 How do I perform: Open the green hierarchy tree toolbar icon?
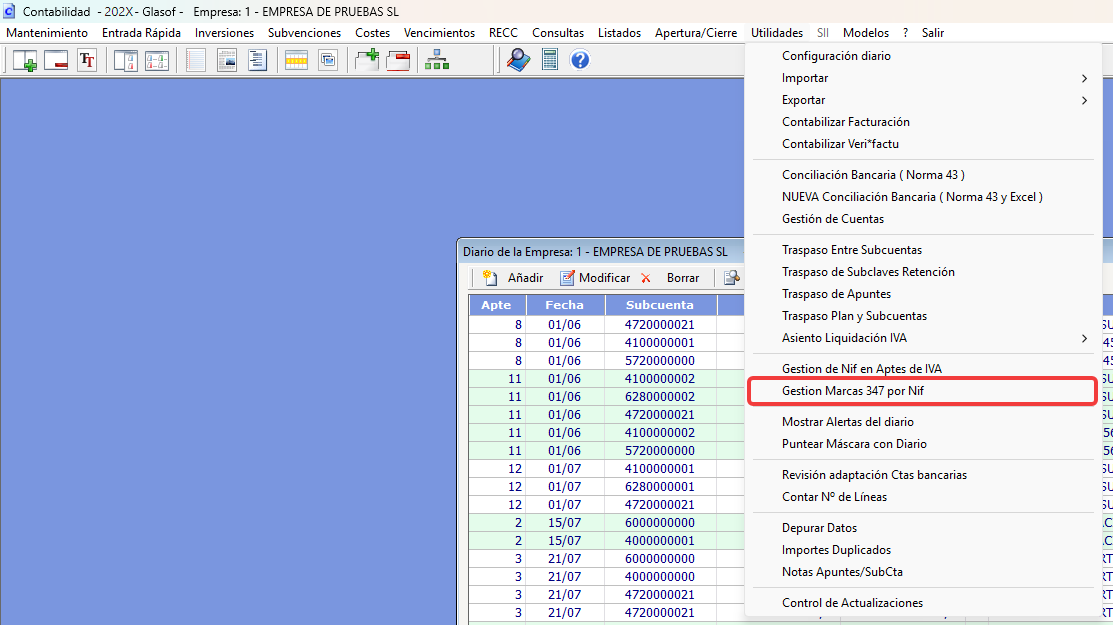tap(437, 60)
